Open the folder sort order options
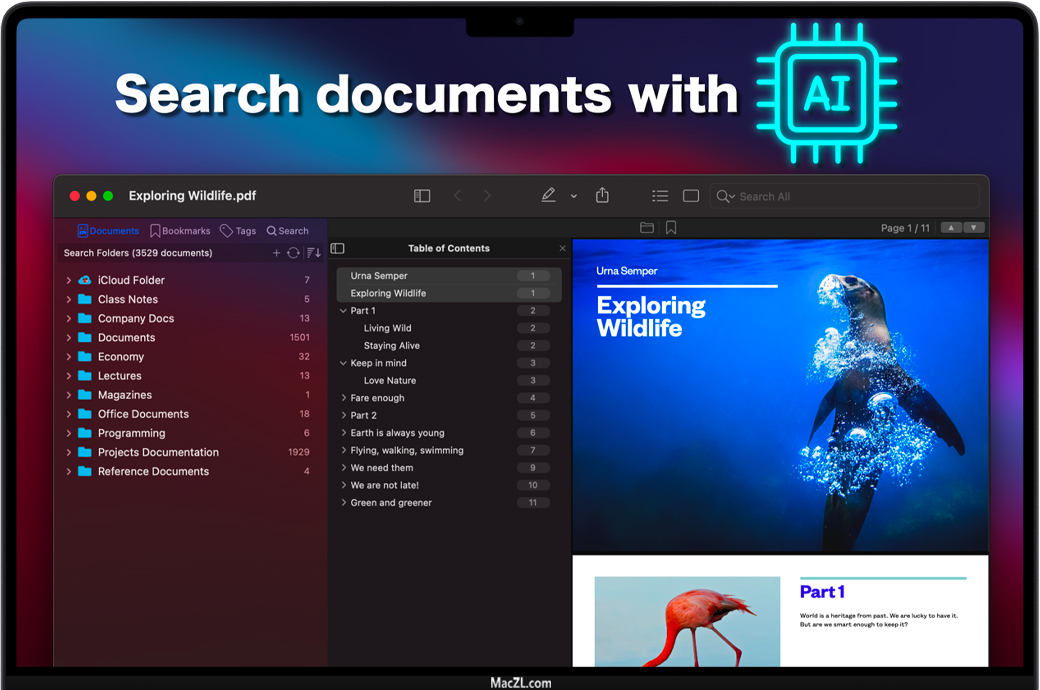The image size is (1040, 690). click(314, 253)
